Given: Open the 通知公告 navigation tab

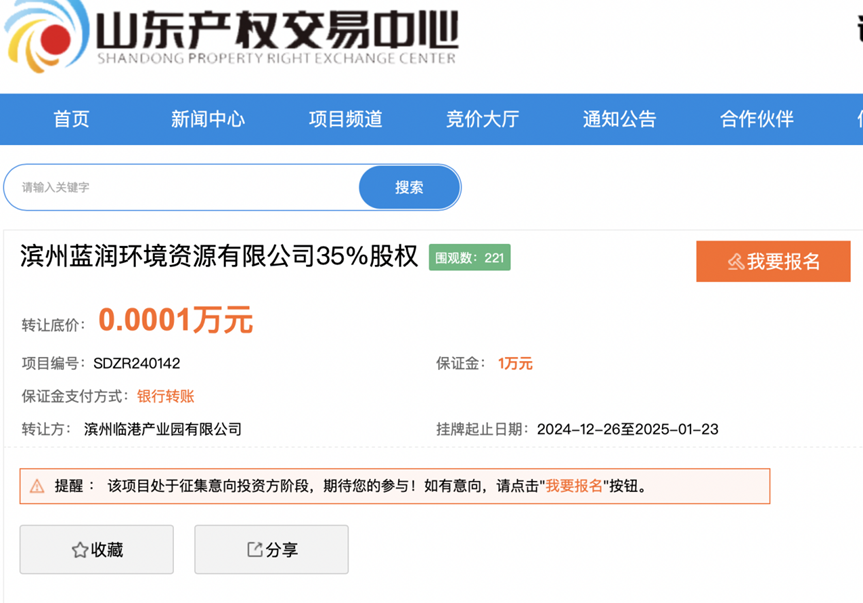Looking at the screenshot, I should tap(618, 119).
